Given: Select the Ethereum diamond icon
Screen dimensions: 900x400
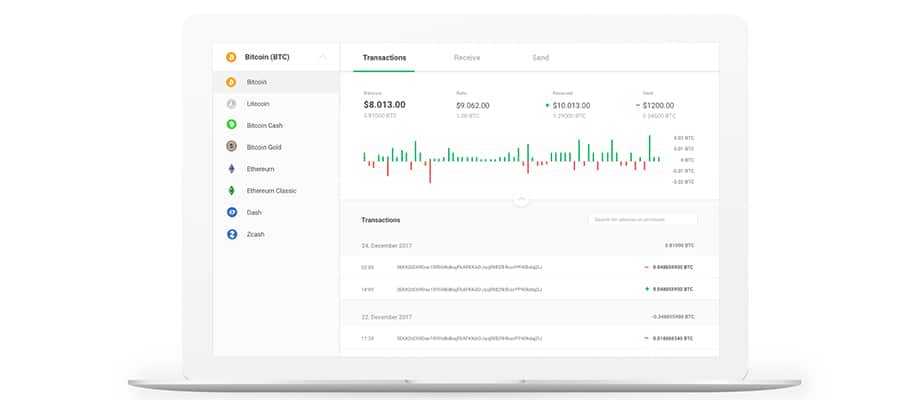Looking at the screenshot, I should point(231,169).
